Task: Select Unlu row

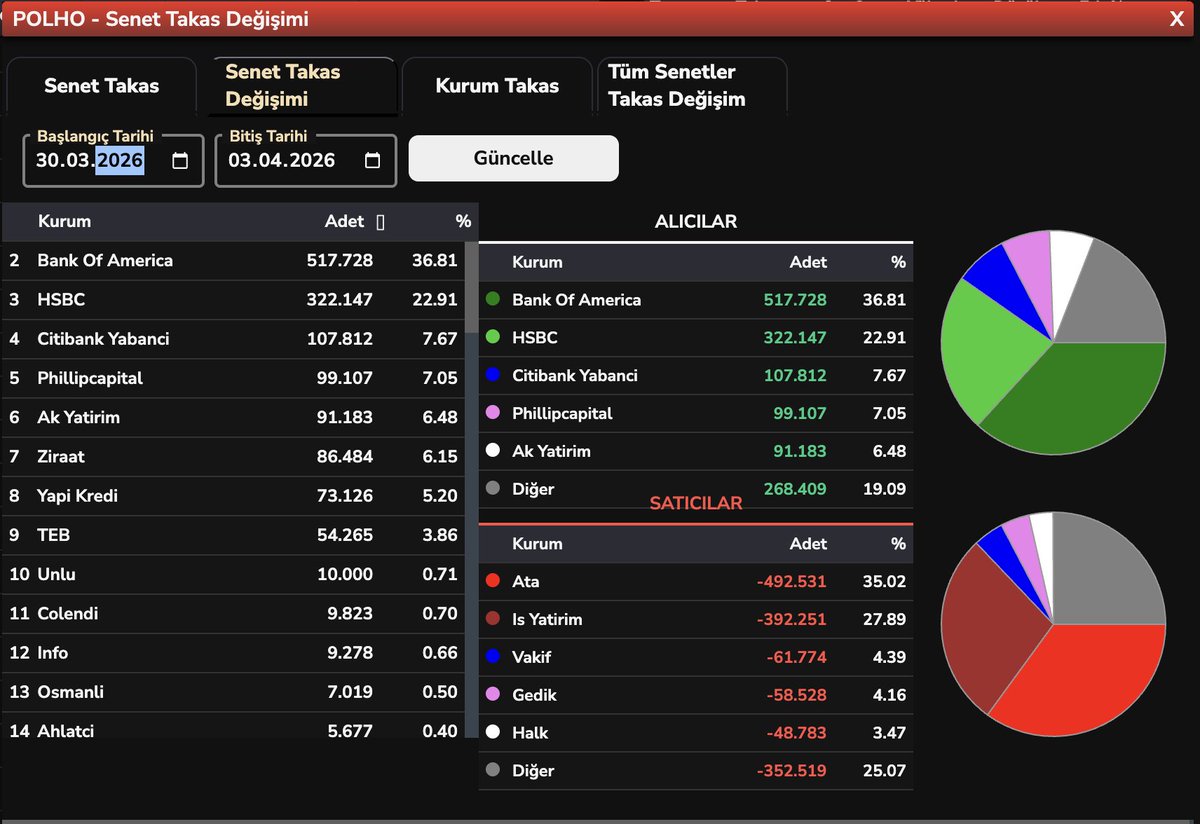Action: tap(233, 574)
